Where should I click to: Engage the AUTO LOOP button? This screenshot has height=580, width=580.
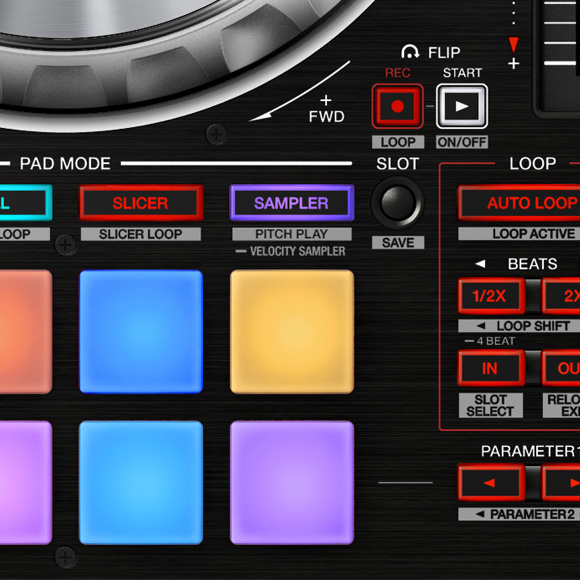(x=519, y=203)
